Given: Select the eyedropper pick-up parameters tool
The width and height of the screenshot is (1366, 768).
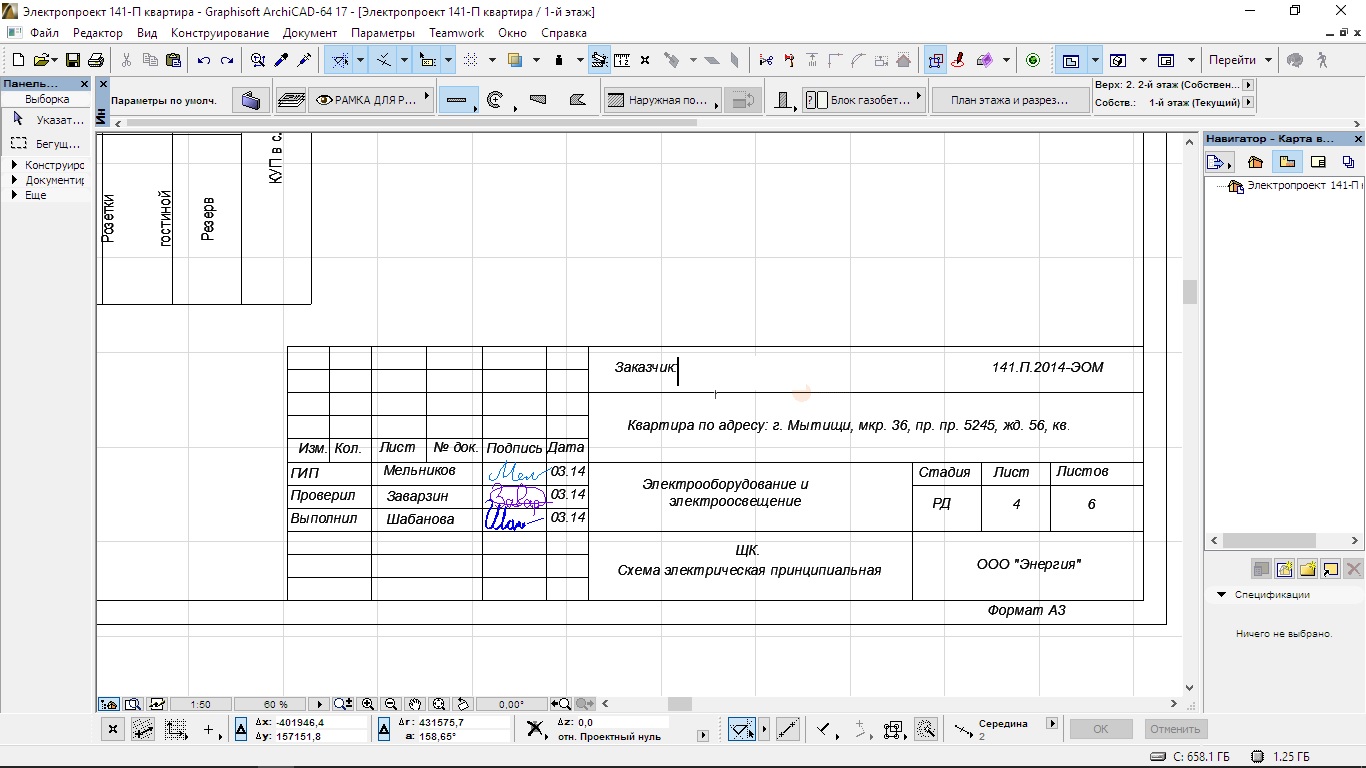Looking at the screenshot, I should tap(281, 60).
